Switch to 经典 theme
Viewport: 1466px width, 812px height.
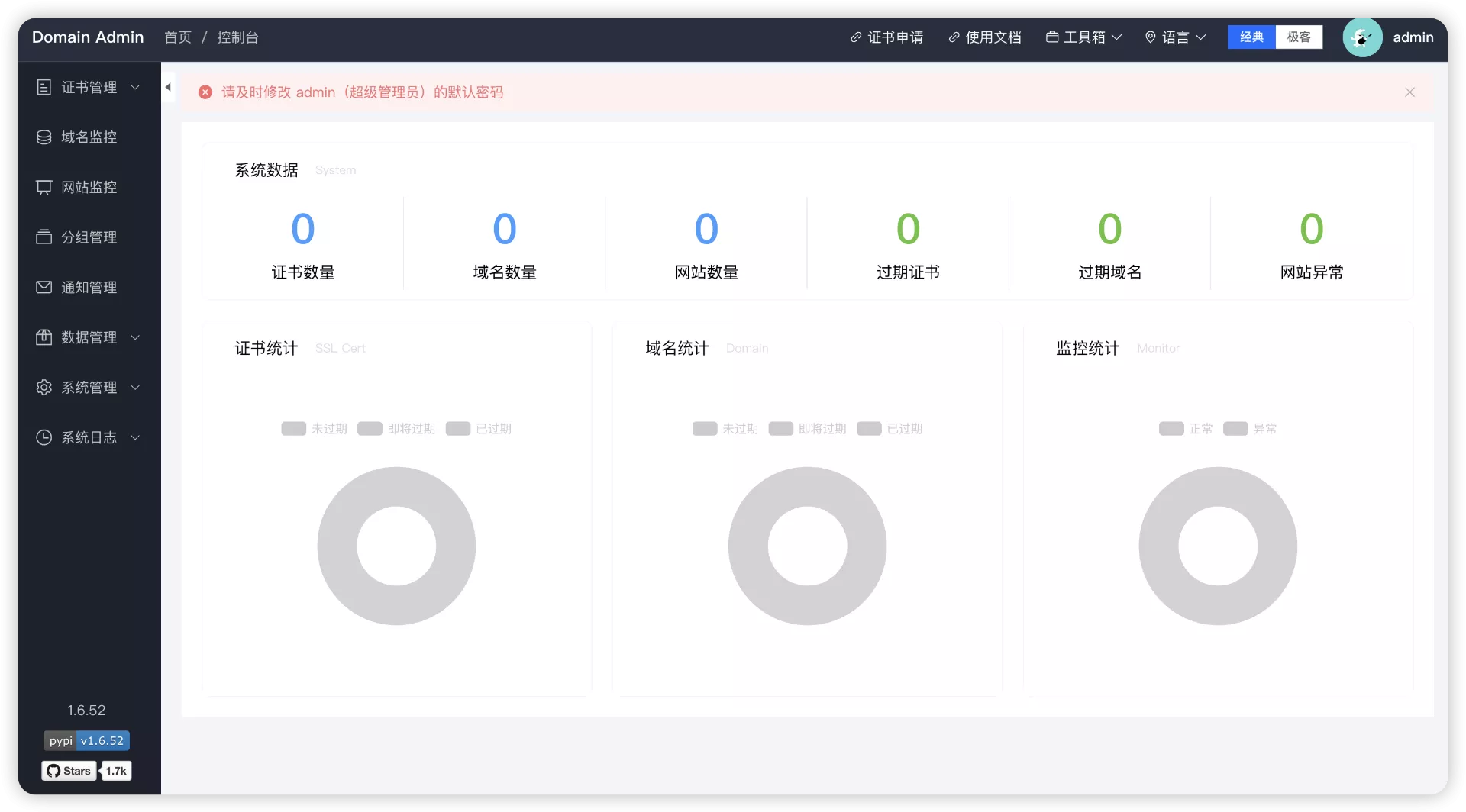(x=1251, y=37)
